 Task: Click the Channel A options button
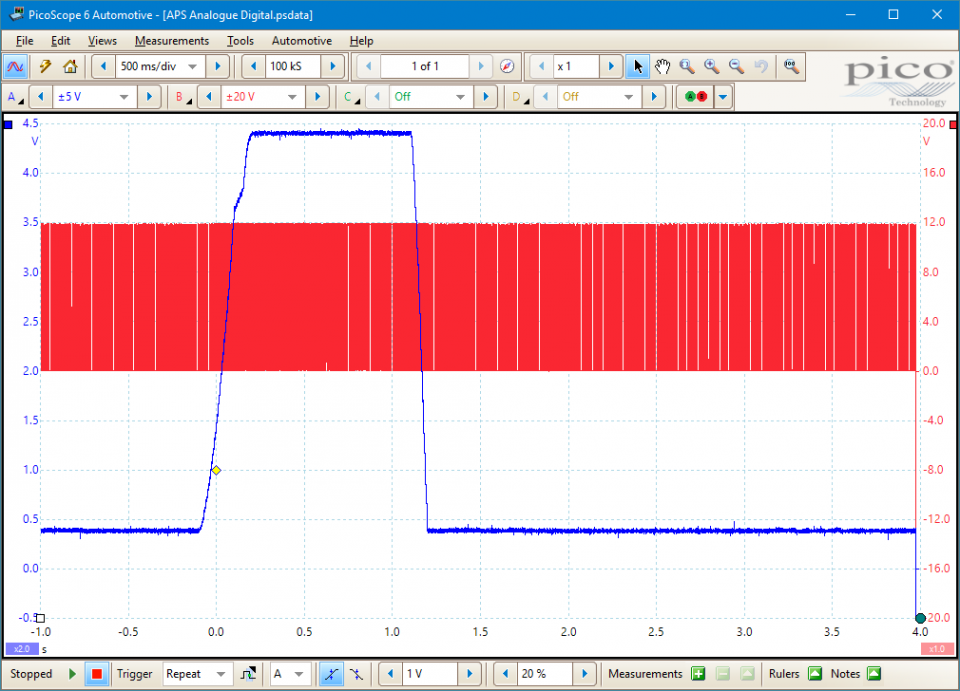(x=14, y=97)
